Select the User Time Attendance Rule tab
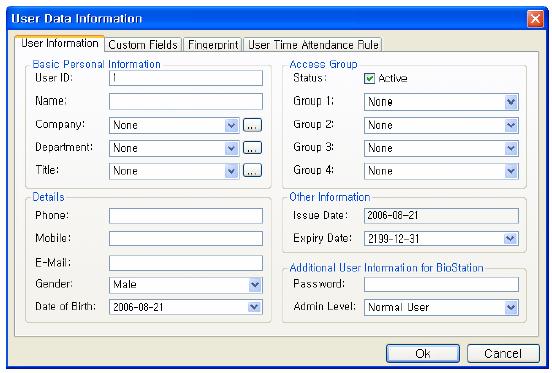 point(313,45)
